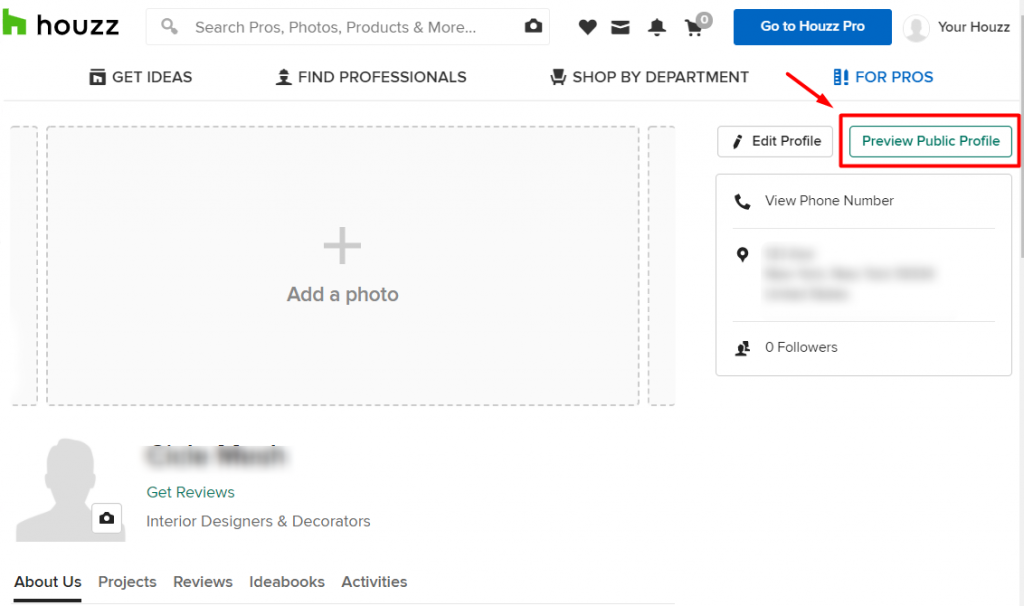This screenshot has width=1024, height=606.
Task: Open the Ideabooks tab
Action: tap(287, 582)
